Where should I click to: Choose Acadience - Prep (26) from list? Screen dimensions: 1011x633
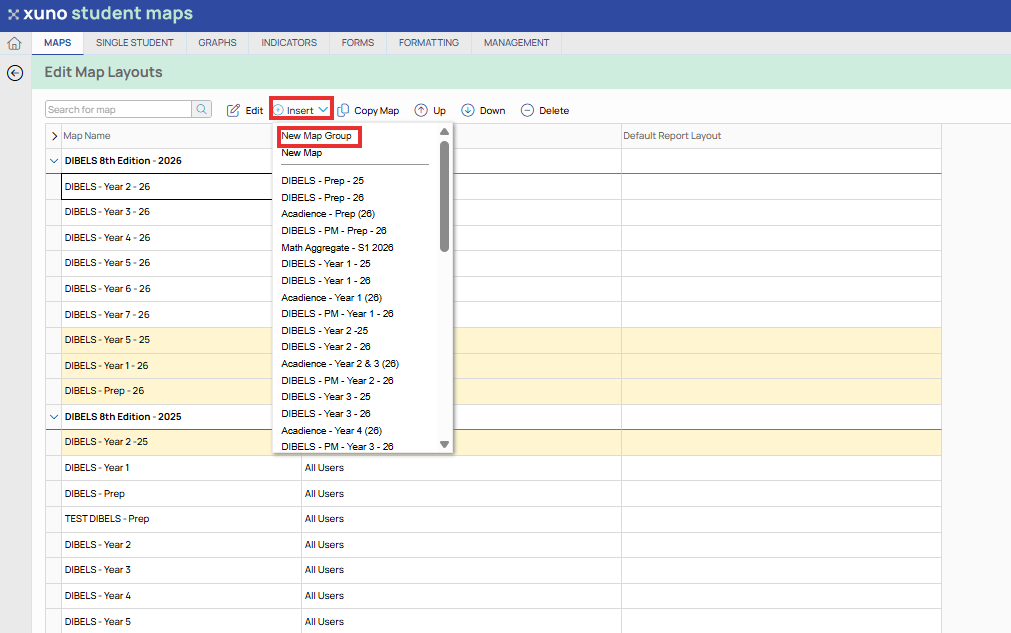point(328,213)
